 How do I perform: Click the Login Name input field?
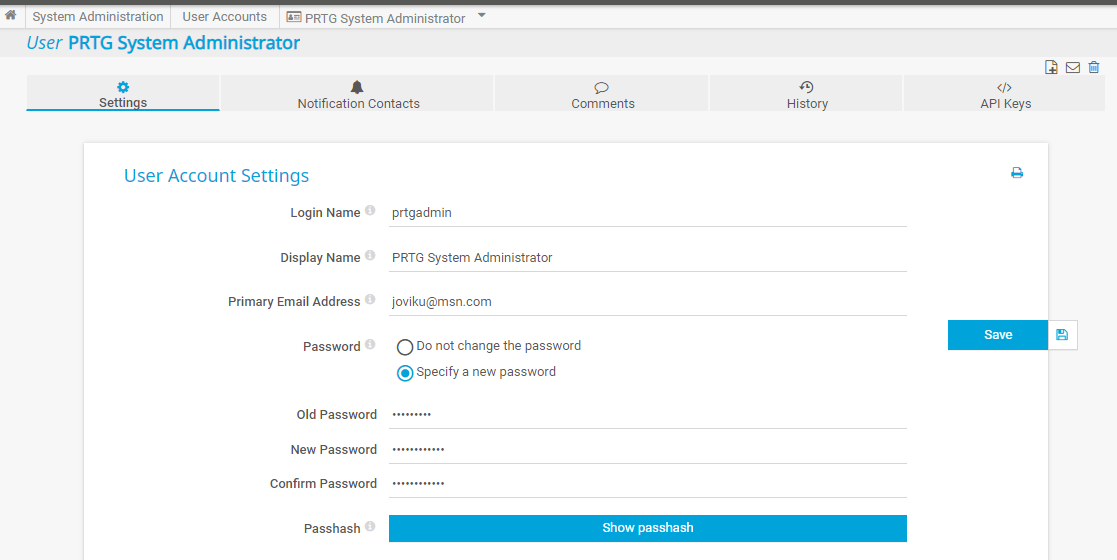pos(648,213)
